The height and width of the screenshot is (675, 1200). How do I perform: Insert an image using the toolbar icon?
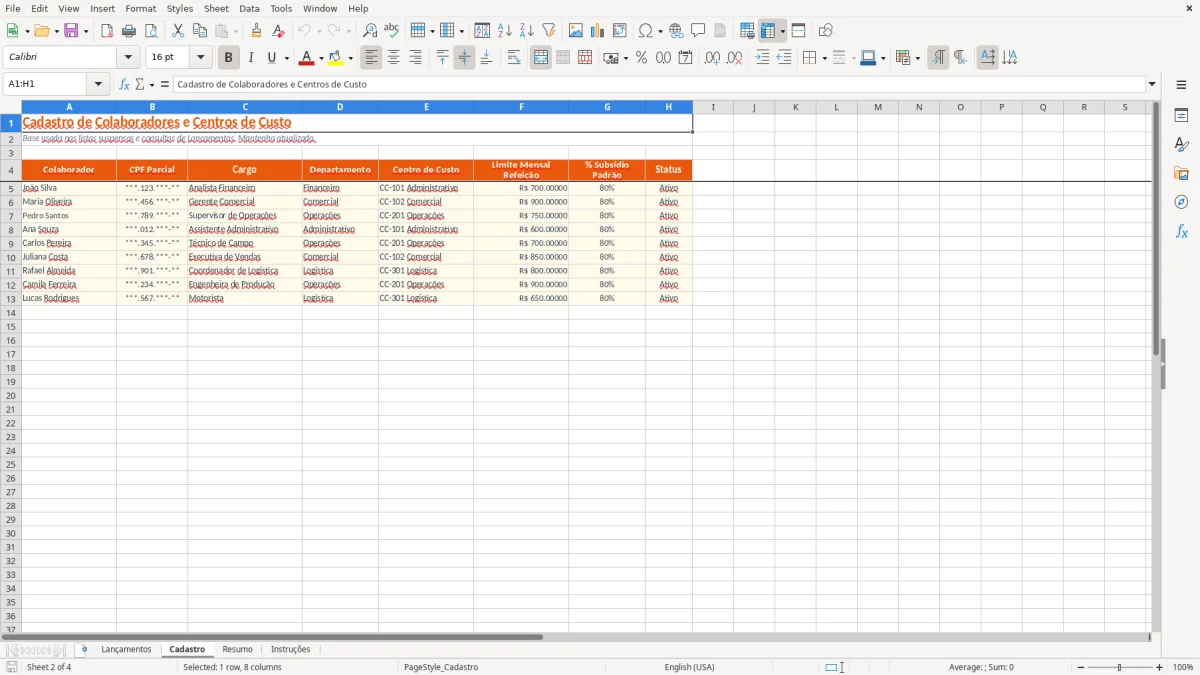(575, 31)
